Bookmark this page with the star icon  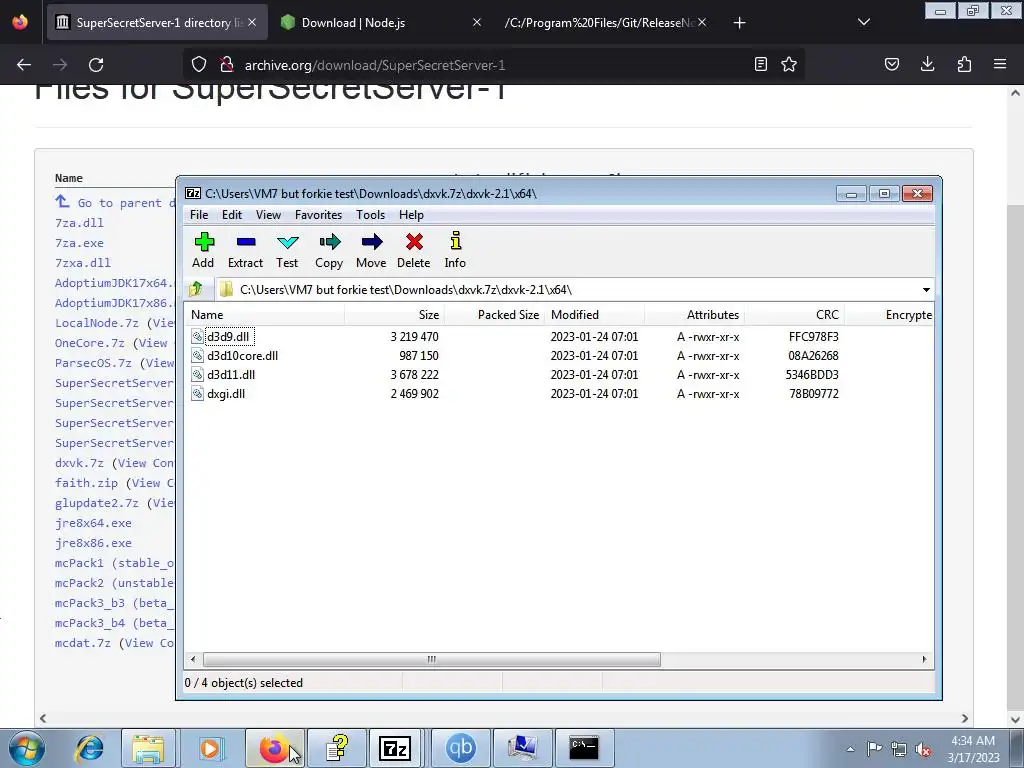[789, 64]
